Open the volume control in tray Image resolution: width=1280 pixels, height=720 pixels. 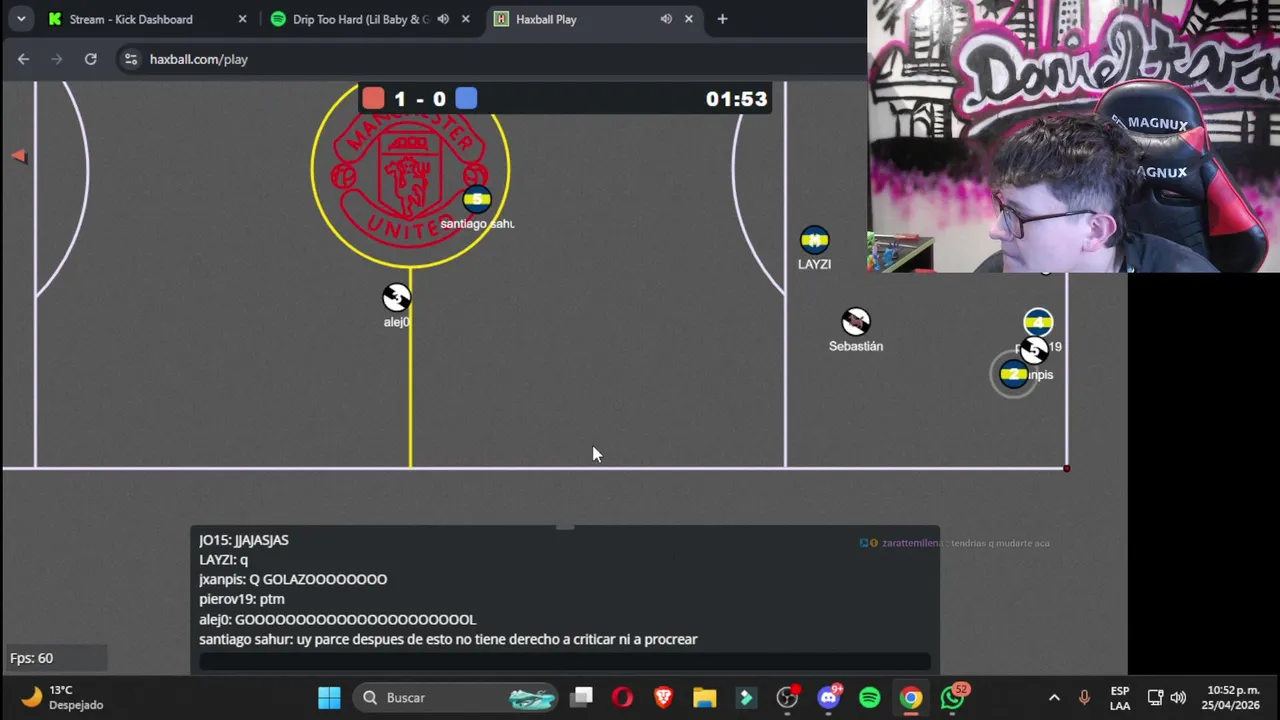pos(1178,697)
